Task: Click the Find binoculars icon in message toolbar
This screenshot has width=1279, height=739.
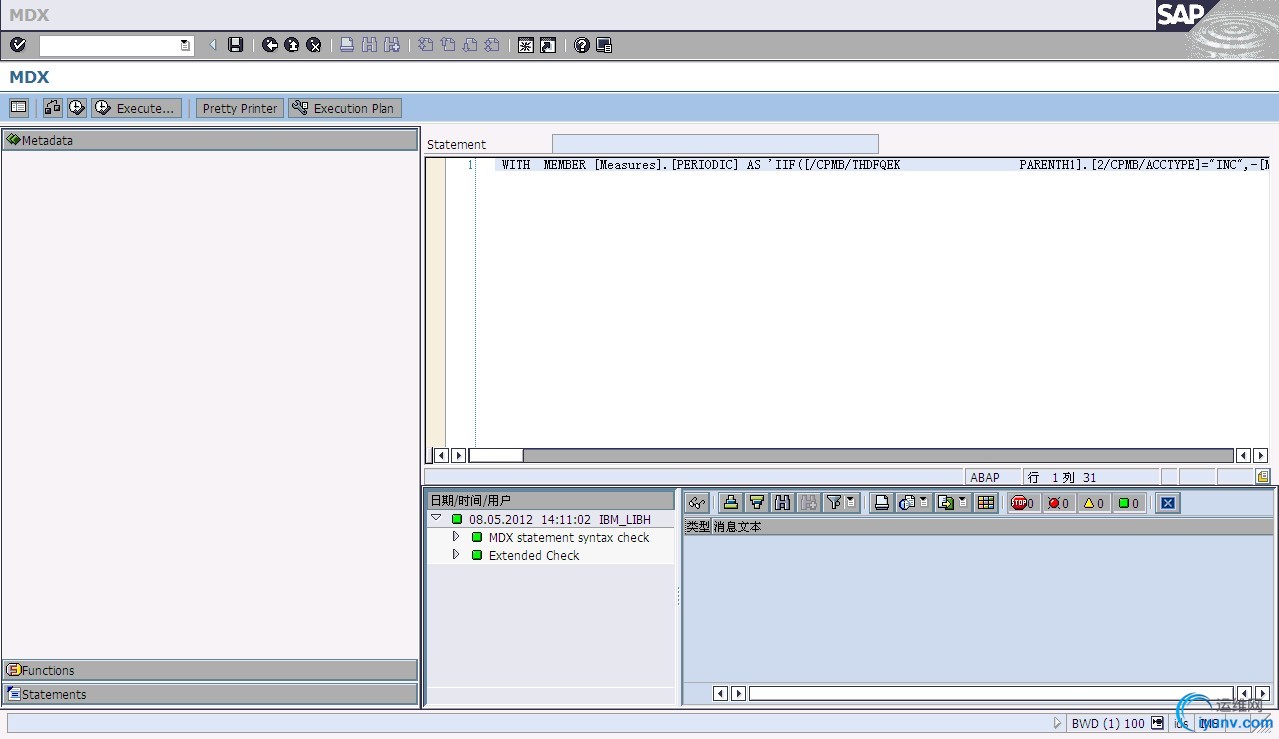Action: (782, 503)
